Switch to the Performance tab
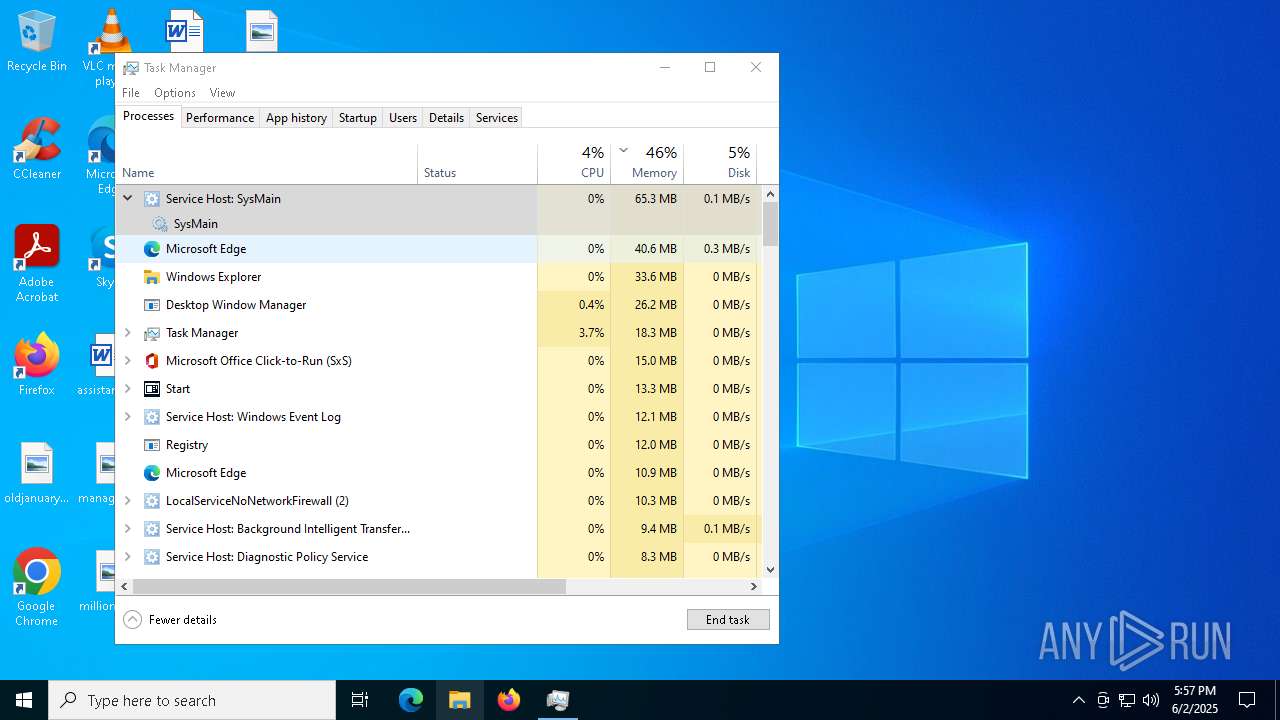Image resolution: width=1280 pixels, height=720 pixels. coord(220,118)
